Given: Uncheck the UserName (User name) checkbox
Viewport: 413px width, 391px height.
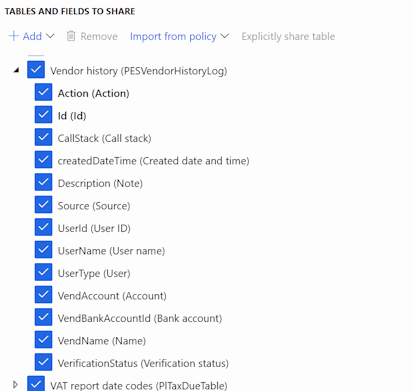Looking at the screenshot, I should click(43, 249).
